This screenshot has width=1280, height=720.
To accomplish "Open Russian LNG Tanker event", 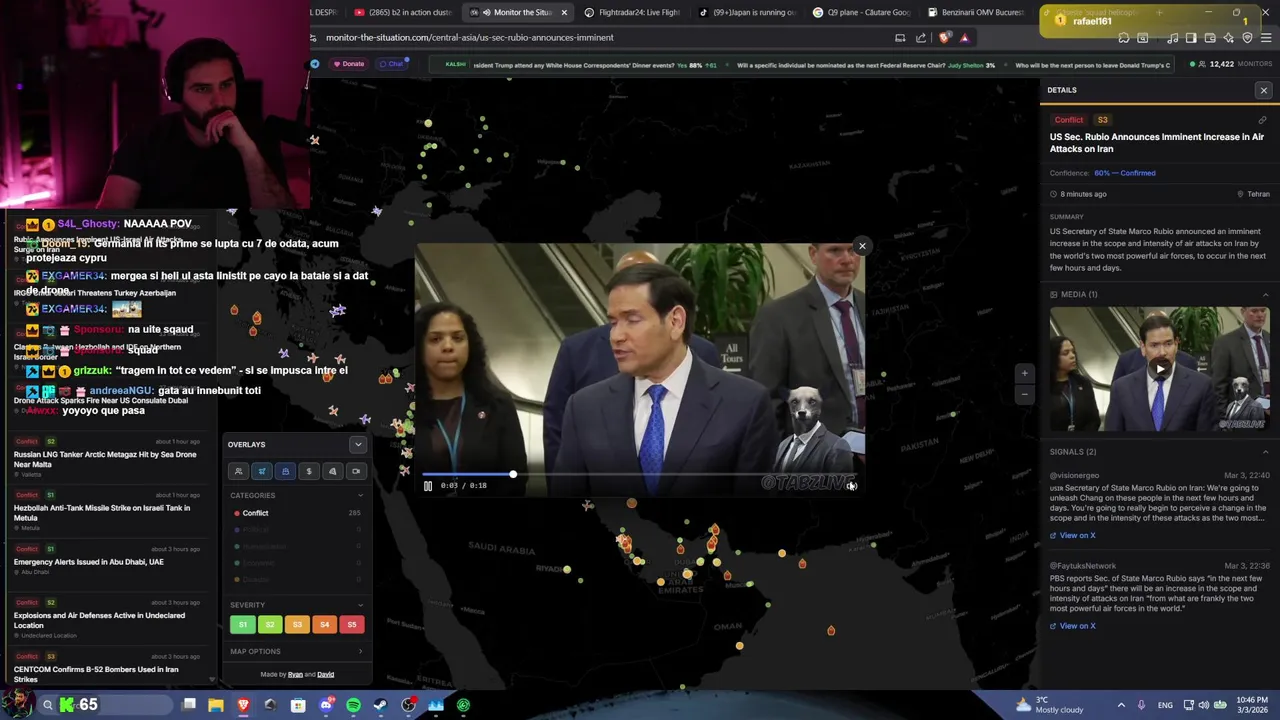I will coord(107,458).
